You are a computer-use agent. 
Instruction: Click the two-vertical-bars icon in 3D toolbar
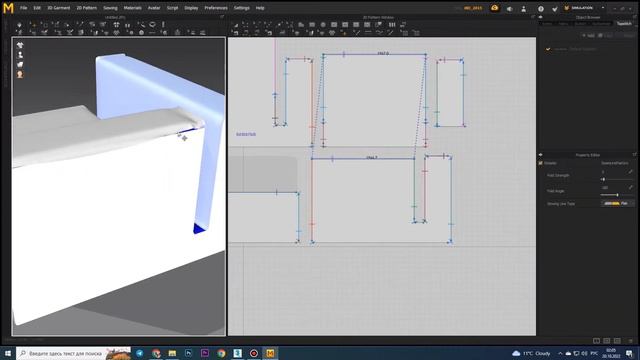127,25
